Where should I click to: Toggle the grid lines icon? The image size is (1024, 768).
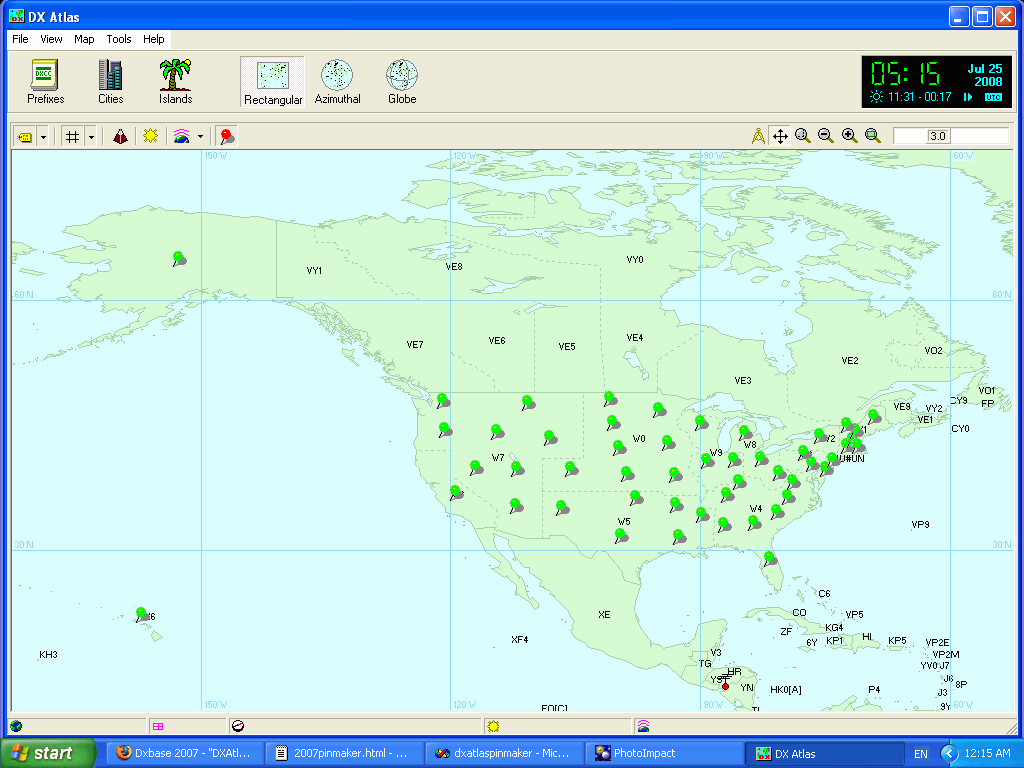click(x=70, y=136)
